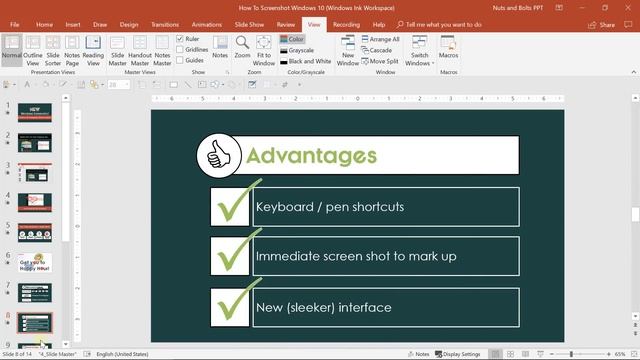Open Display Settings in status bar
The height and width of the screenshot is (360, 640).
(x=458, y=354)
